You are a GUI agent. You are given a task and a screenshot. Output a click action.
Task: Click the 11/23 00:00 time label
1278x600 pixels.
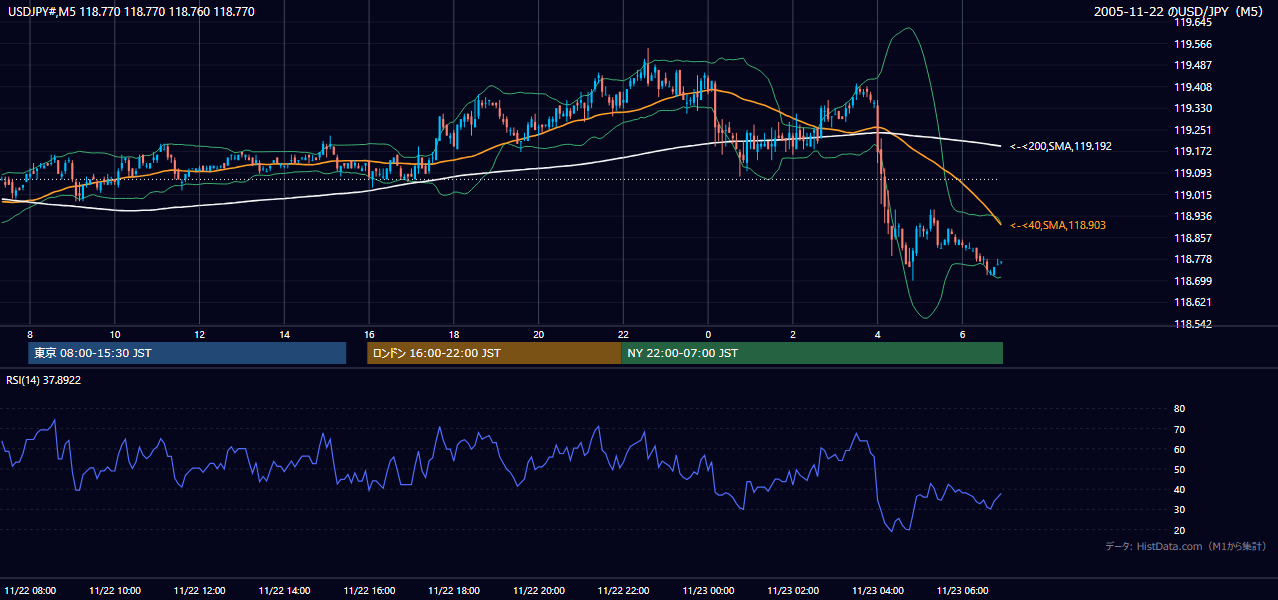click(709, 590)
